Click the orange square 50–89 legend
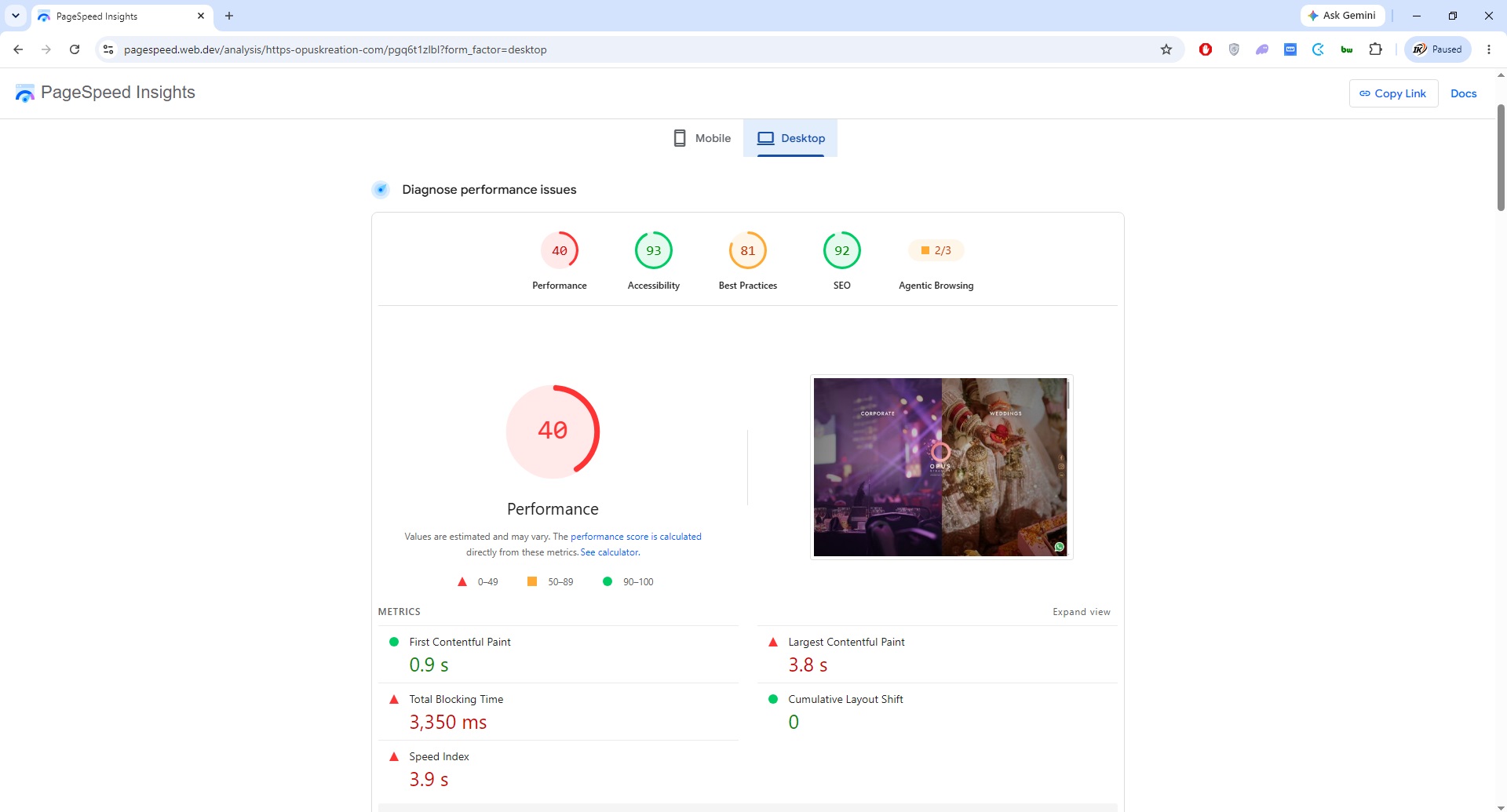 pyautogui.click(x=550, y=581)
